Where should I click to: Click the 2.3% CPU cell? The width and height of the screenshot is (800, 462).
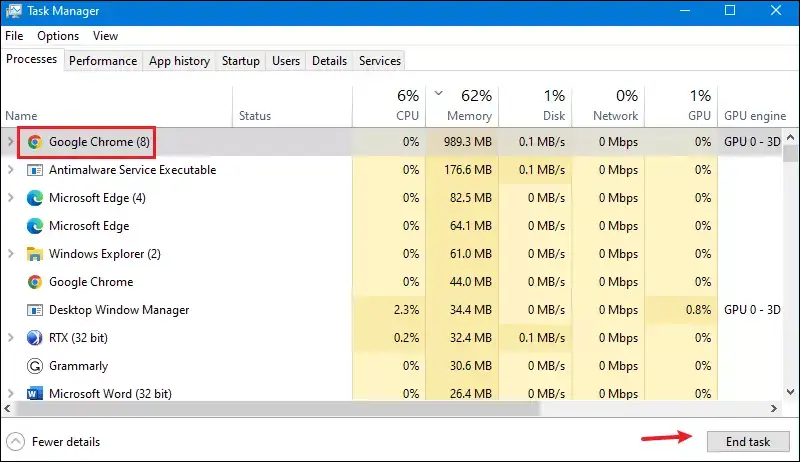pos(389,310)
